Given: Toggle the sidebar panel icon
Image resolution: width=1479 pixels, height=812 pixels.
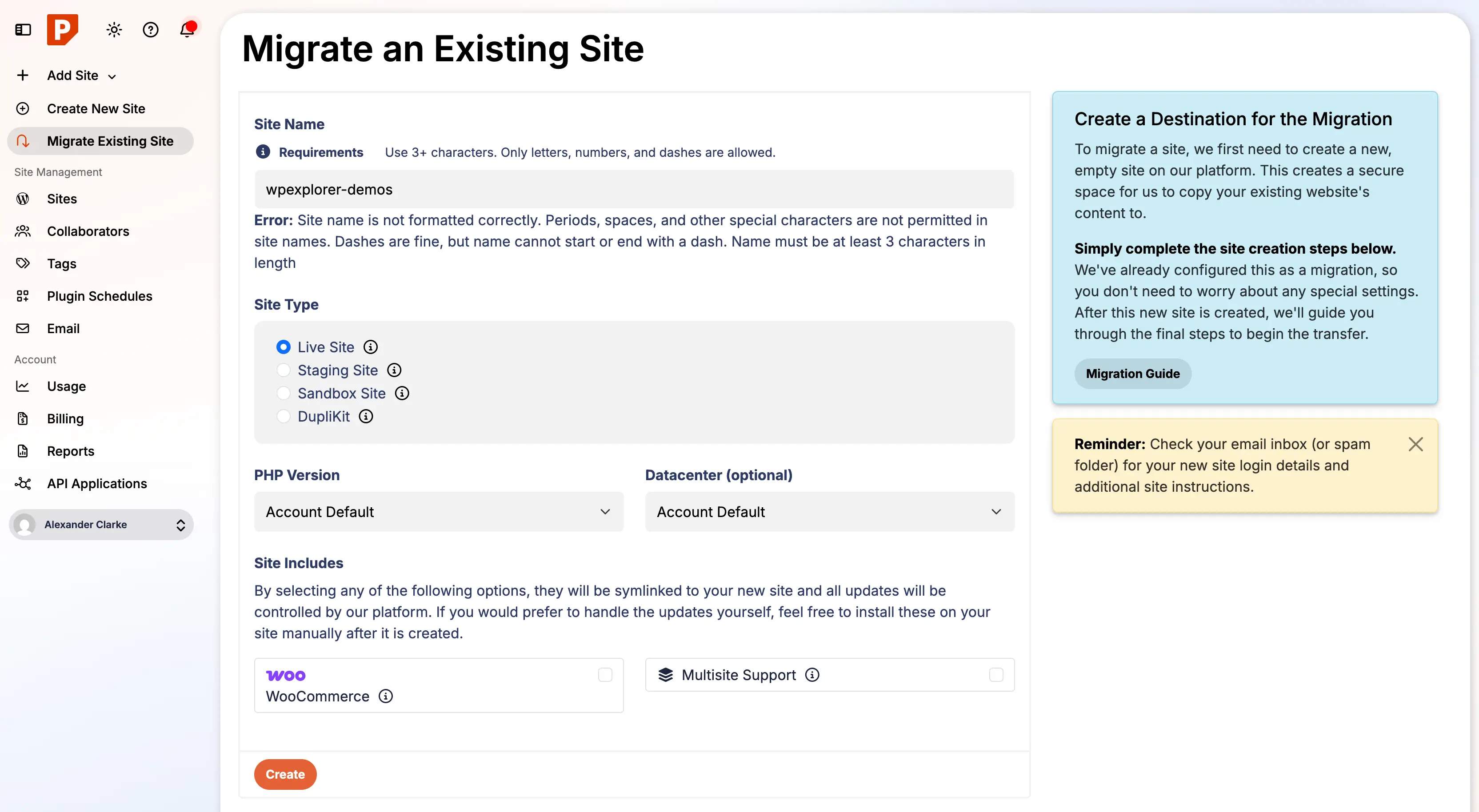Looking at the screenshot, I should [22, 29].
